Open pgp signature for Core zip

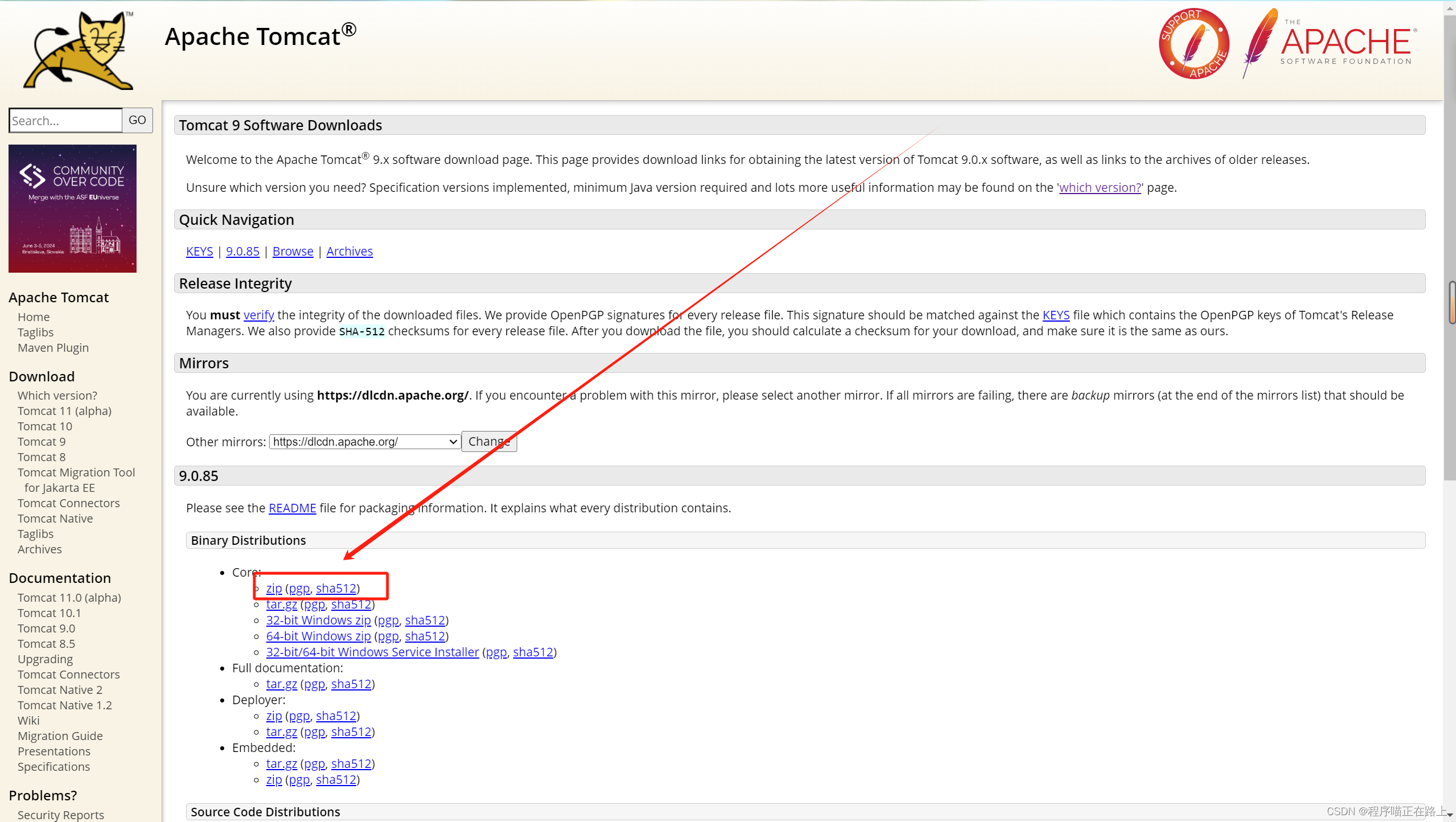pos(299,589)
